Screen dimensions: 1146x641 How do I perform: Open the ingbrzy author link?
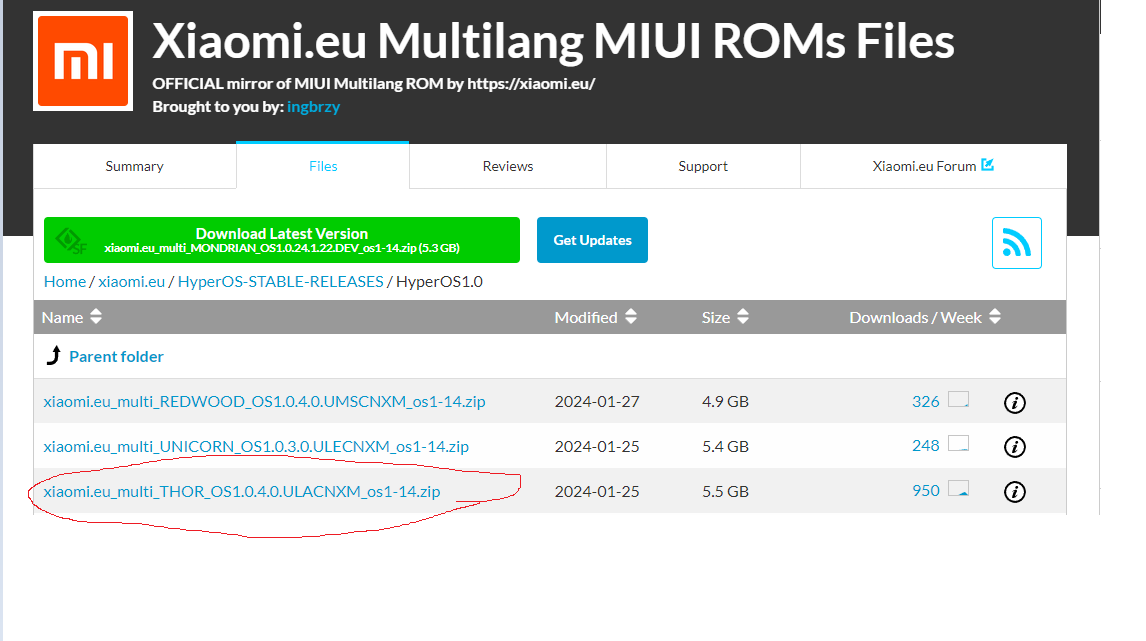tap(314, 107)
